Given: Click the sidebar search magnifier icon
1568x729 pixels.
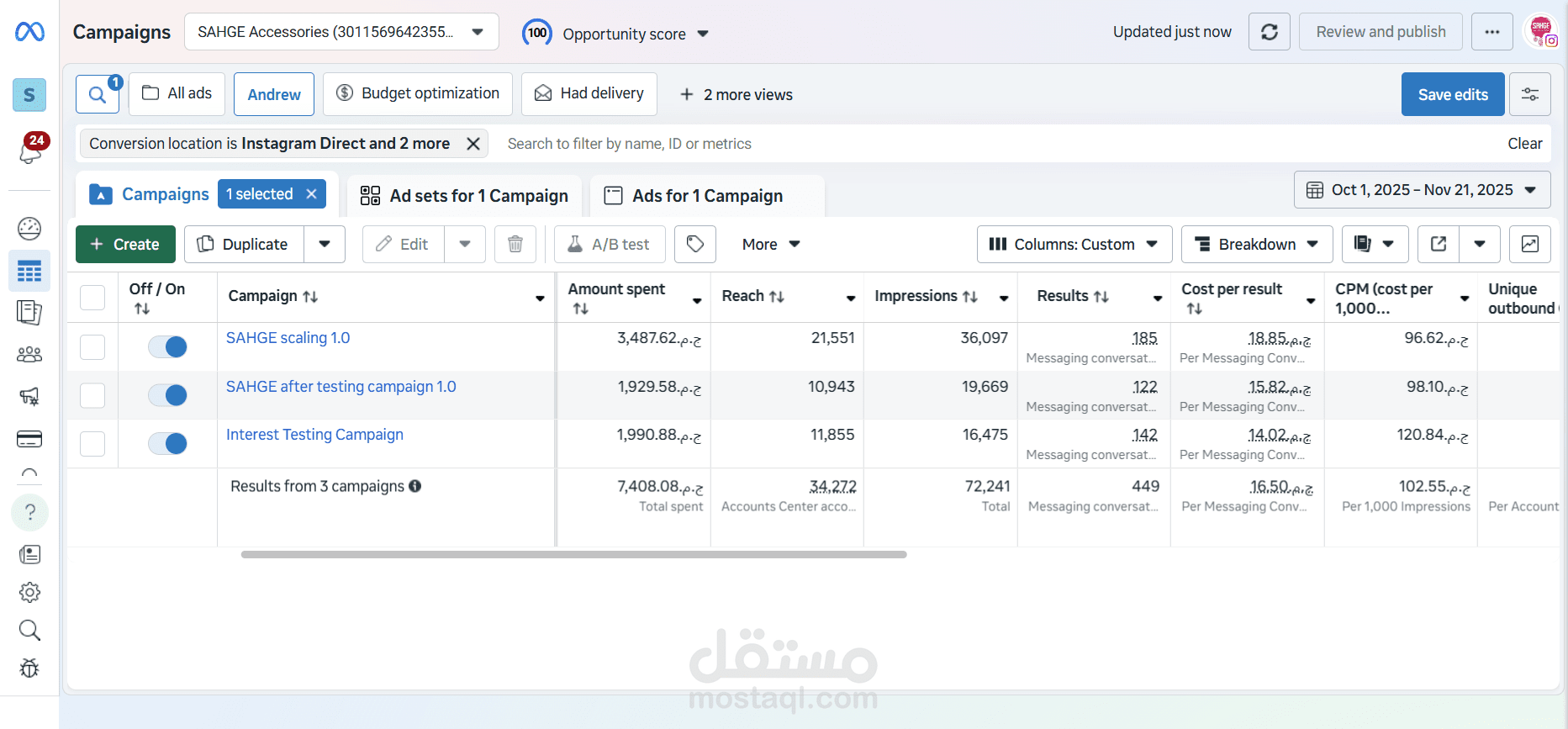Looking at the screenshot, I should tap(29, 630).
